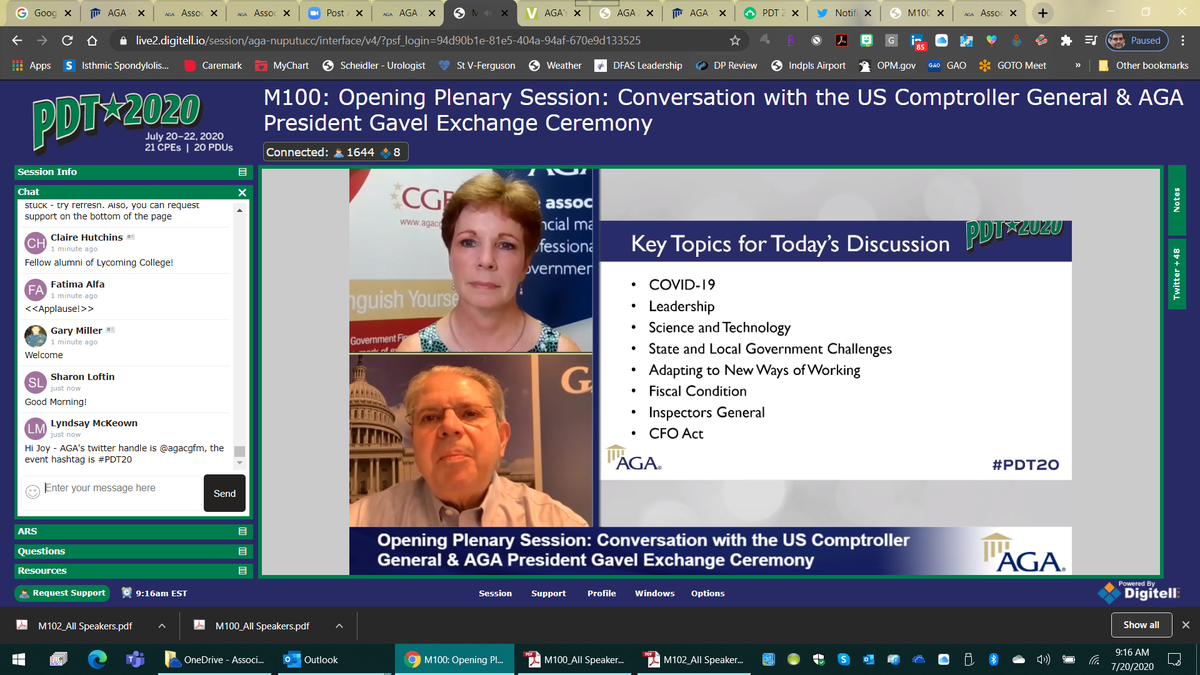The height and width of the screenshot is (675, 1200).
Task: Open Chrome media control icon
Action: coord(1090,41)
